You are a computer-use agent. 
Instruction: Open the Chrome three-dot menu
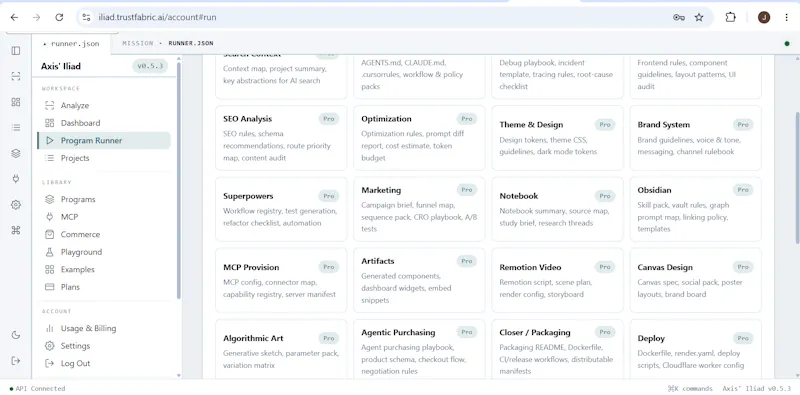(786, 17)
